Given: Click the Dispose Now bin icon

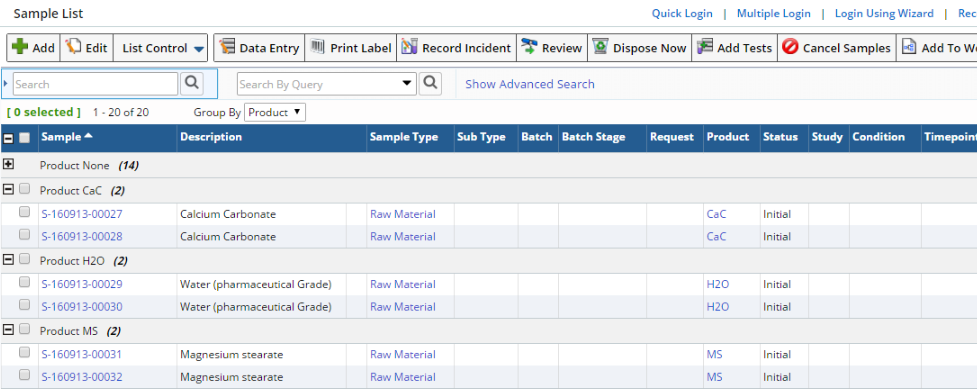Looking at the screenshot, I should [601, 47].
